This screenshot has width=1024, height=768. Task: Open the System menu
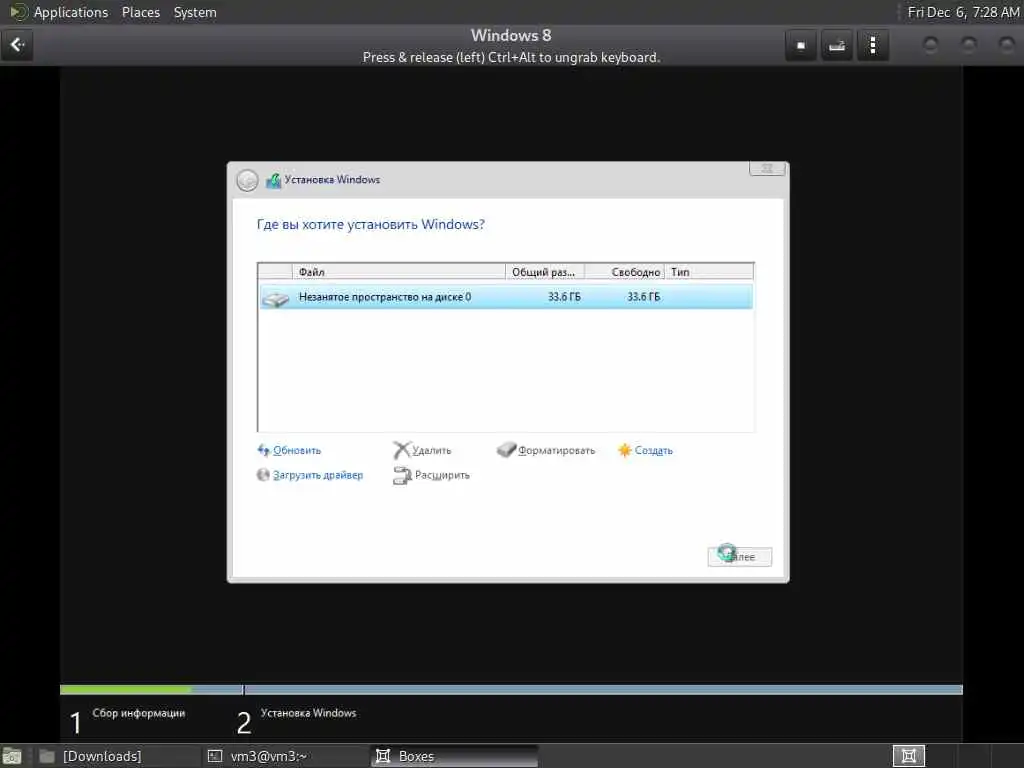195,12
